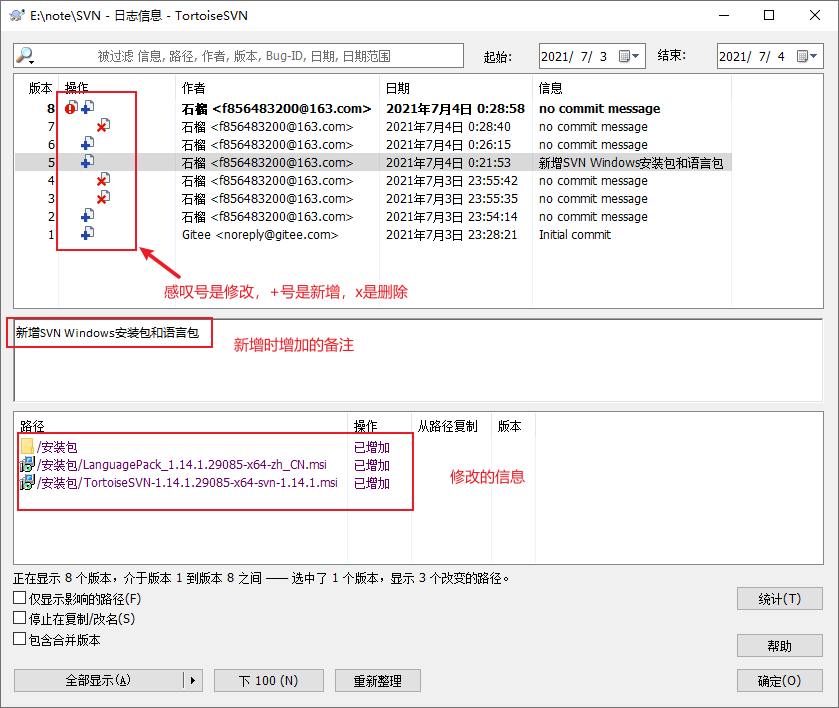Click the 从路径复制 column header
Viewport: 839px width, 708px height.
(447, 426)
